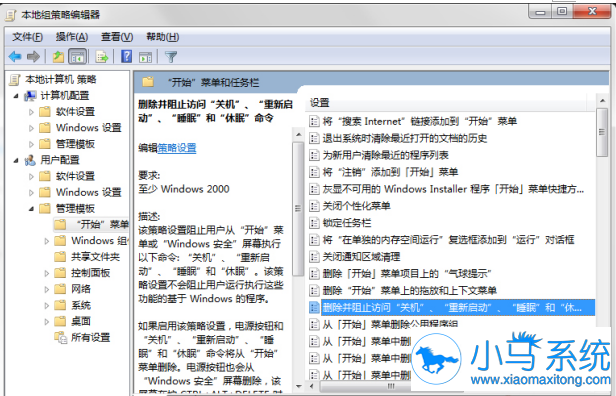Click horizontal scrollbar left arrow in settings list
The image size is (616, 396).
pyautogui.click(x=312, y=386)
